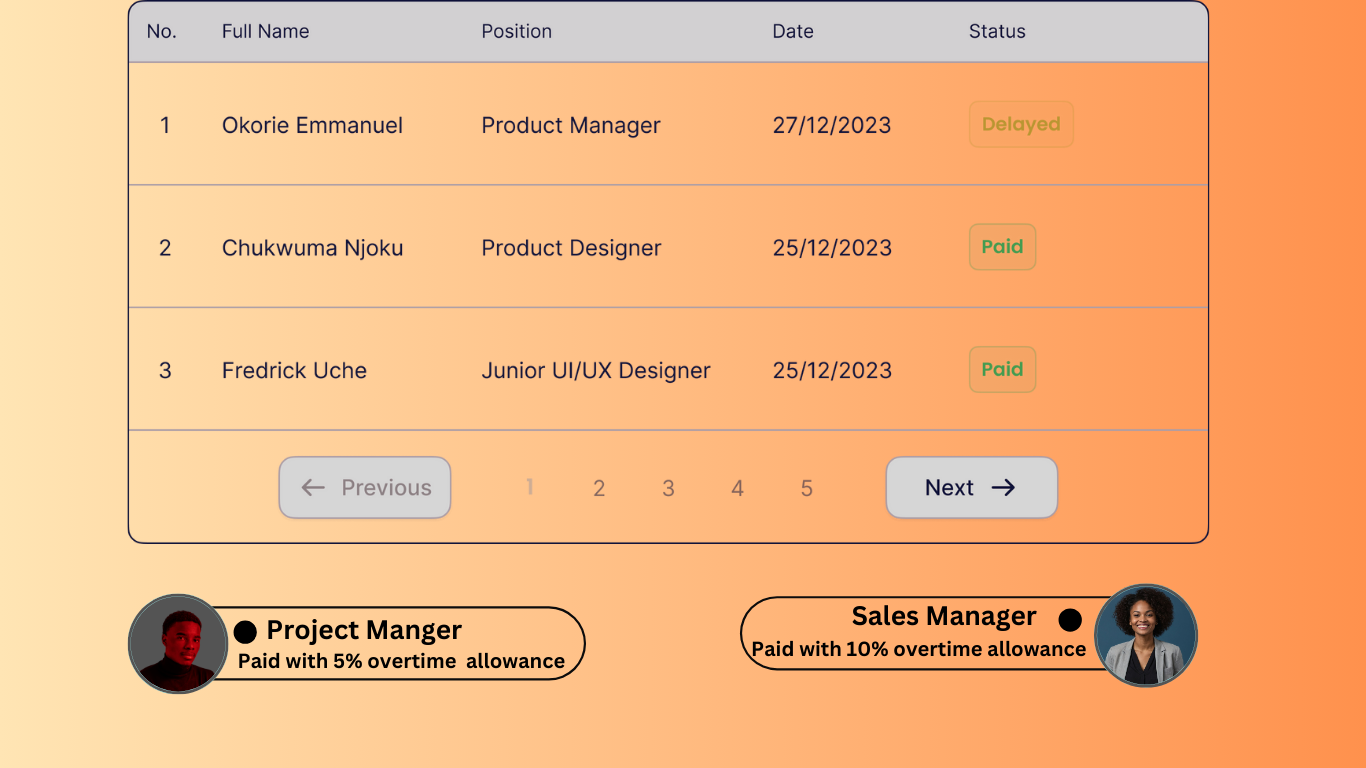
Task: Click row number 1 cell
Action: tap(165, 125)
